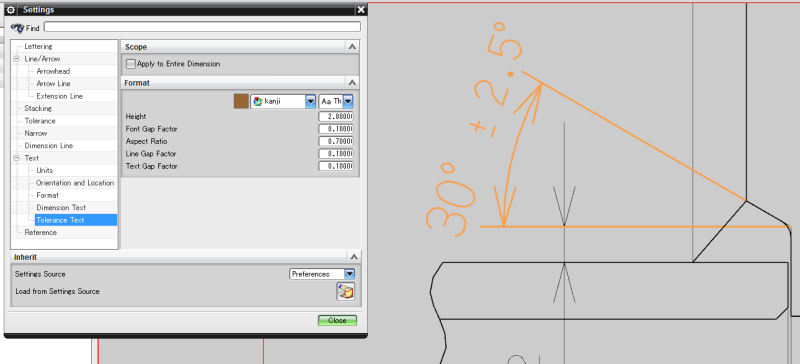This screenshot has height=364, width=800.
Task: Open the Settings Source Preferences dropdown
Action: pyautogui.click(x=349, y=274)
